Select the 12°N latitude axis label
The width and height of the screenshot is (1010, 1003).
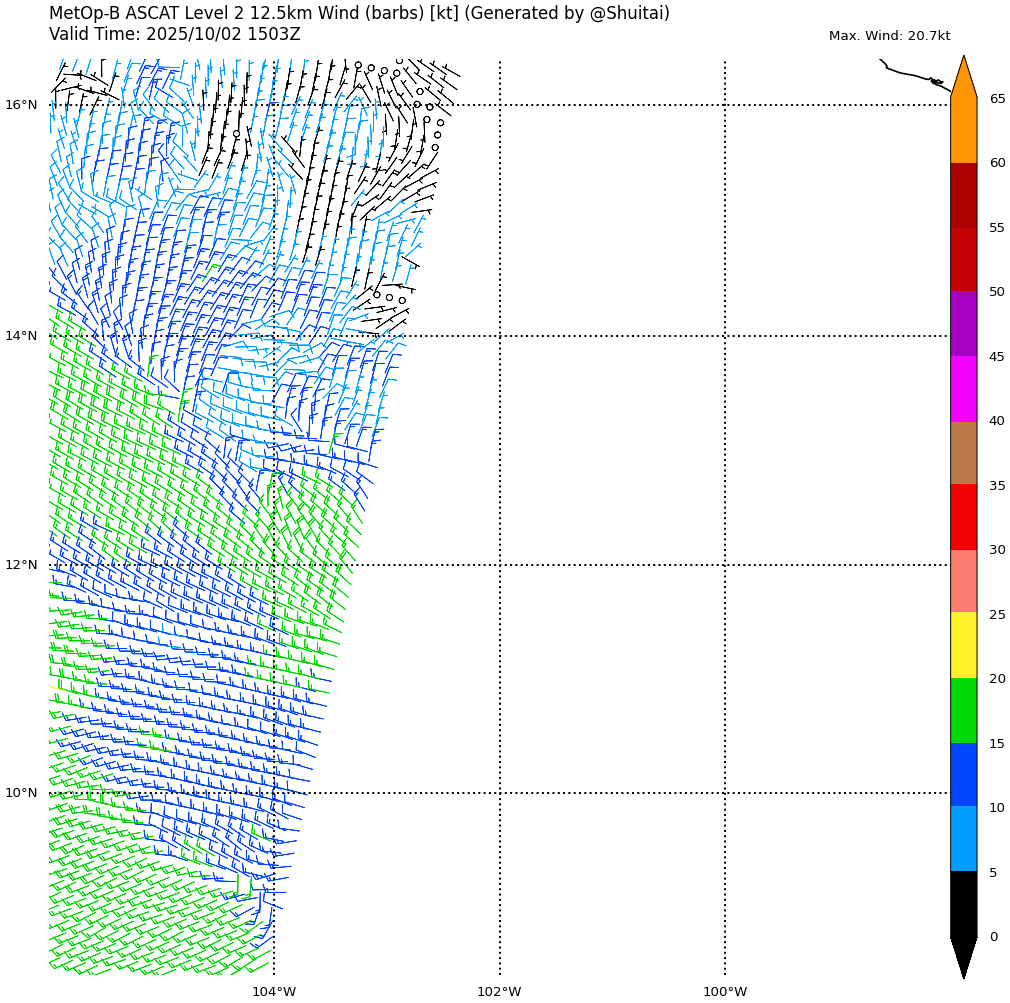21,565
